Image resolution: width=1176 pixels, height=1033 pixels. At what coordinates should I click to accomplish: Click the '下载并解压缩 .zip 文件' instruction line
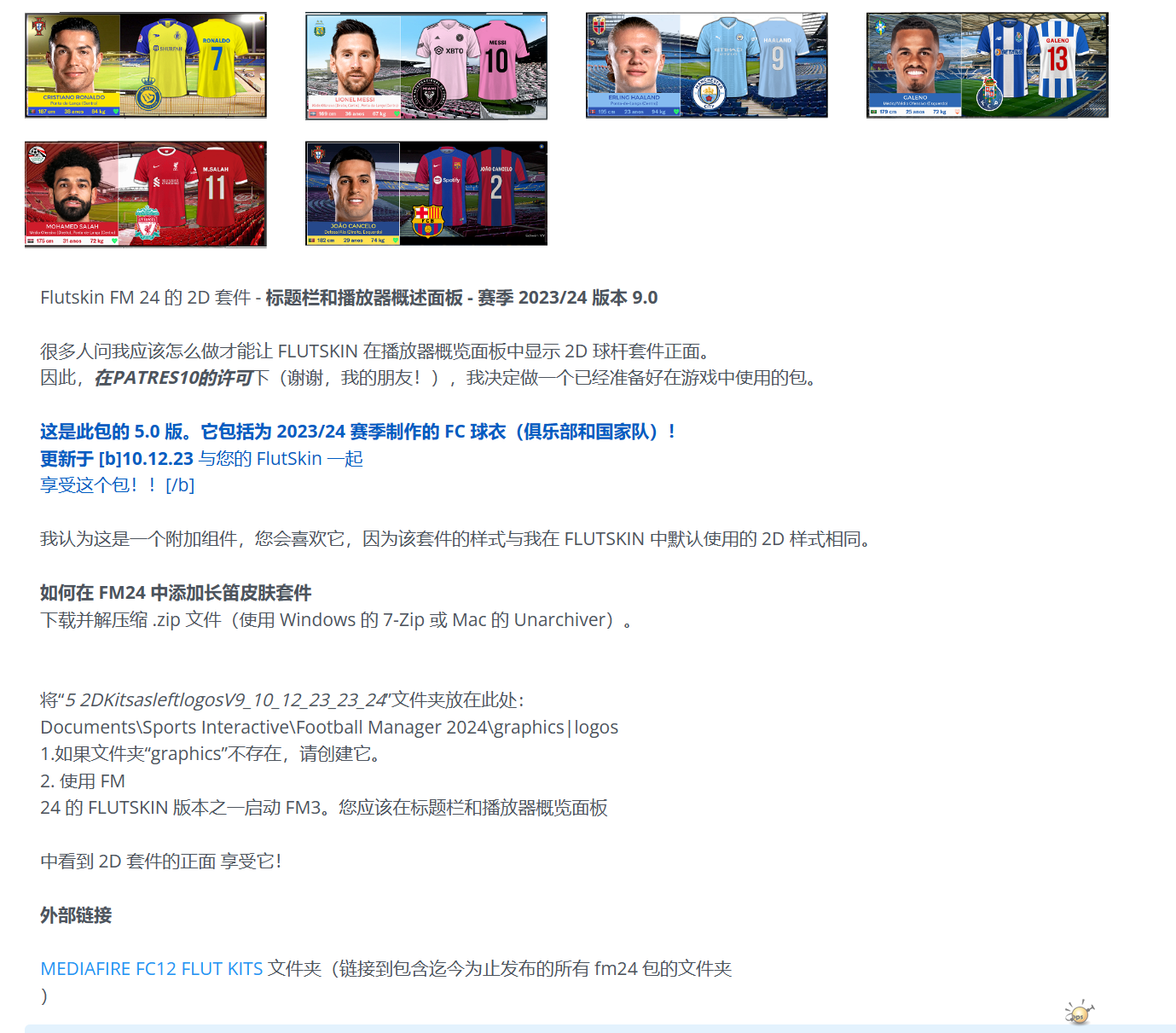coord(336,620)
